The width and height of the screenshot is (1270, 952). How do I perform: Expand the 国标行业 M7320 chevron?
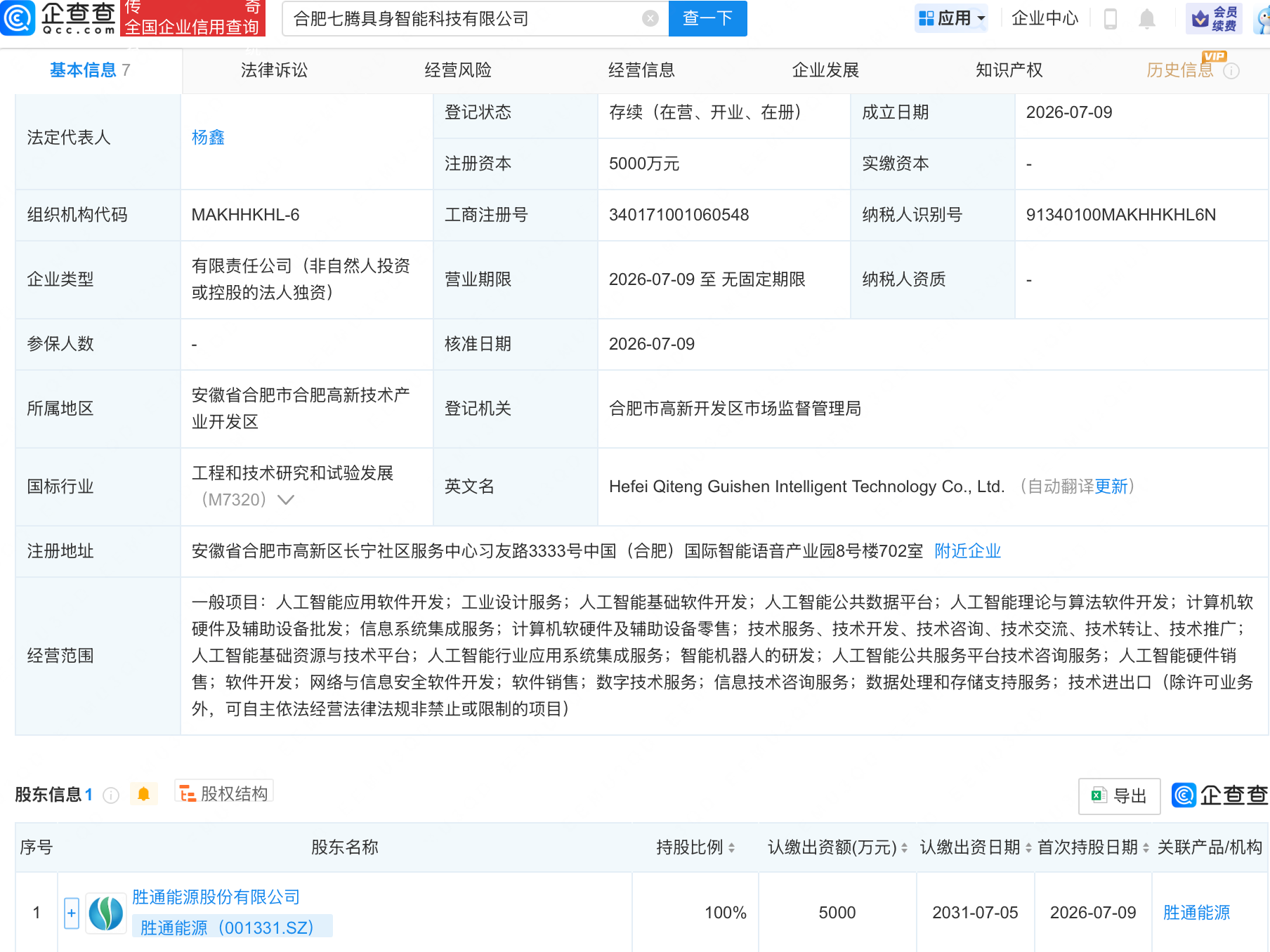pyautogui.click(x=285, y=500)
